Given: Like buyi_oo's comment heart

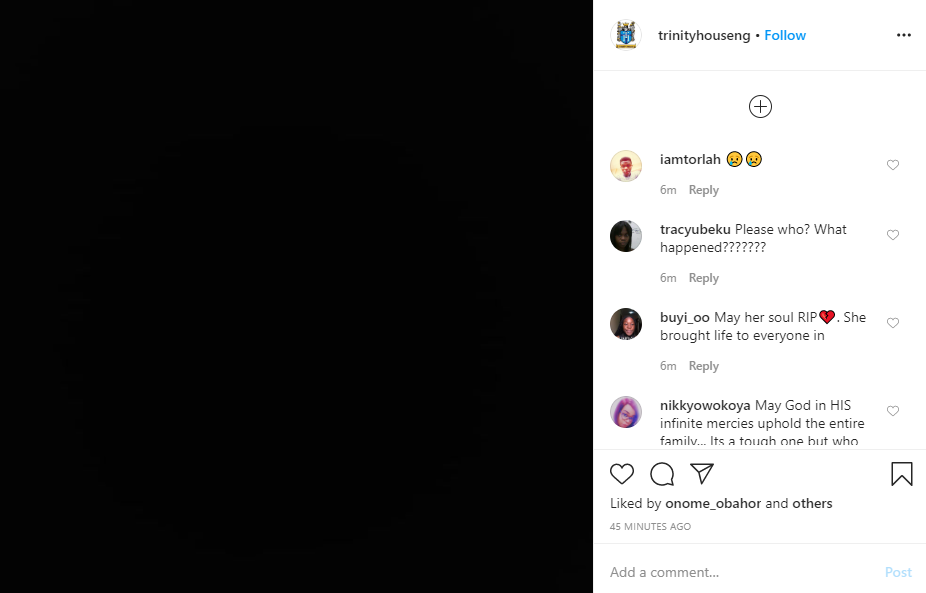Looking at the screenshot, I should [x=893, y=323].
